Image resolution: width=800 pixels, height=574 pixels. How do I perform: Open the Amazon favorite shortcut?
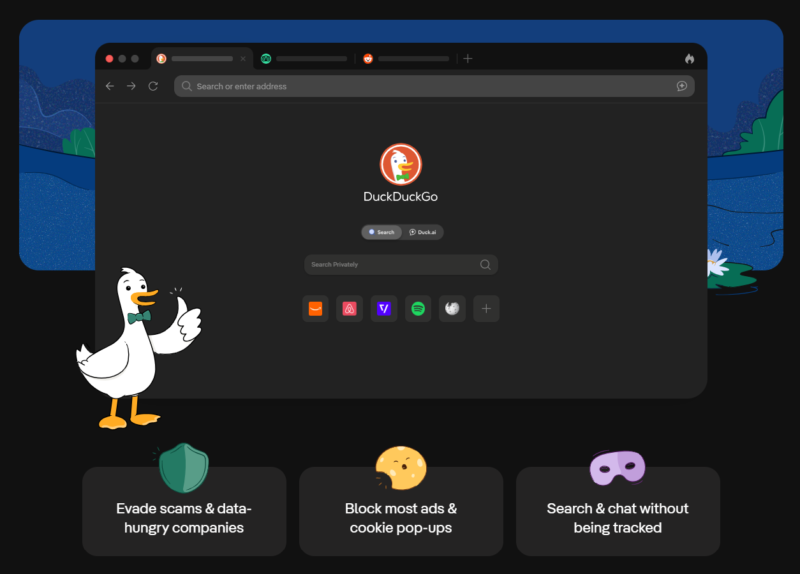[x=315, y=309]
